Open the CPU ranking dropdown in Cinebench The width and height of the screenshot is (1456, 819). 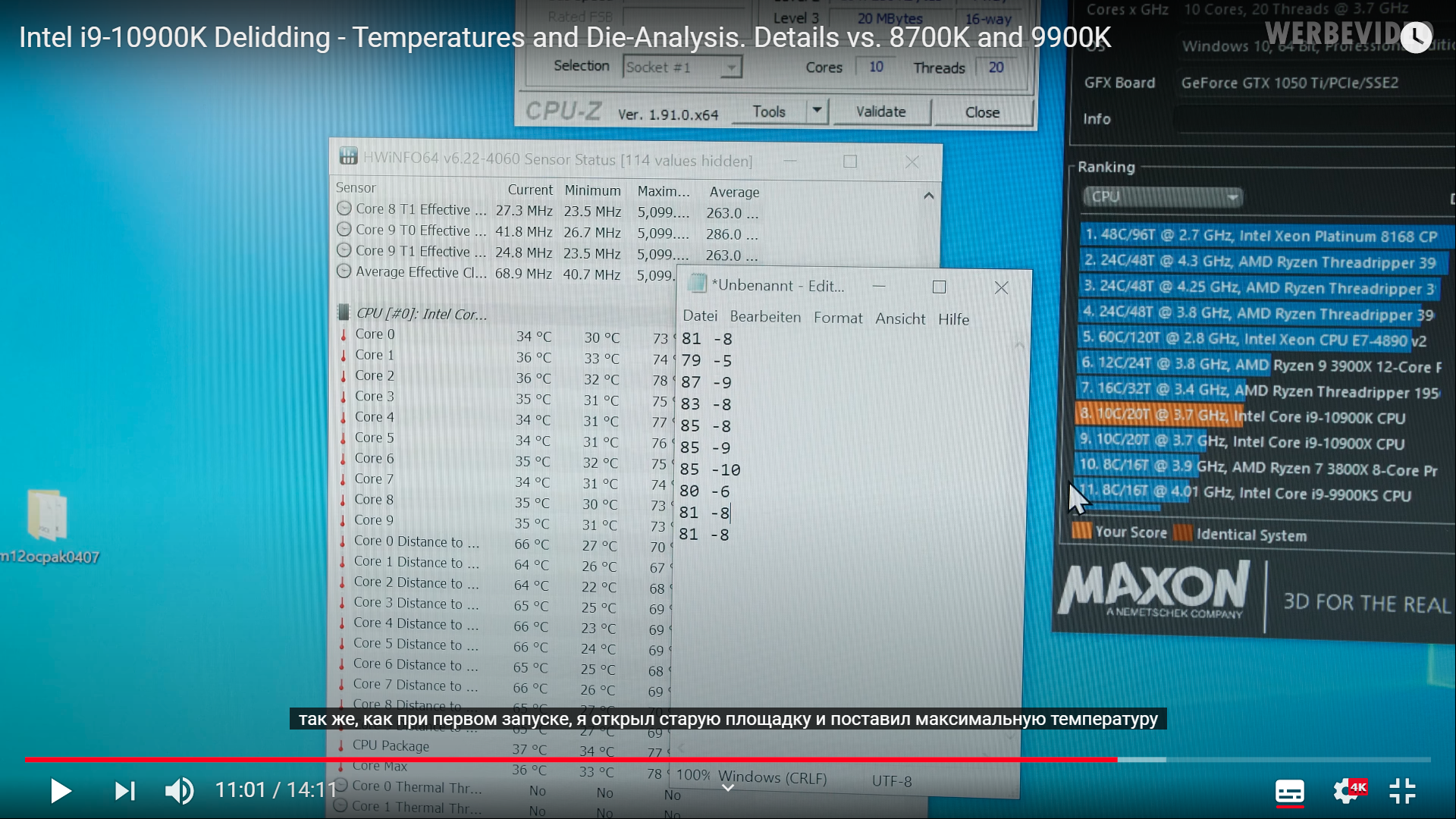(x=1163, y=197)
